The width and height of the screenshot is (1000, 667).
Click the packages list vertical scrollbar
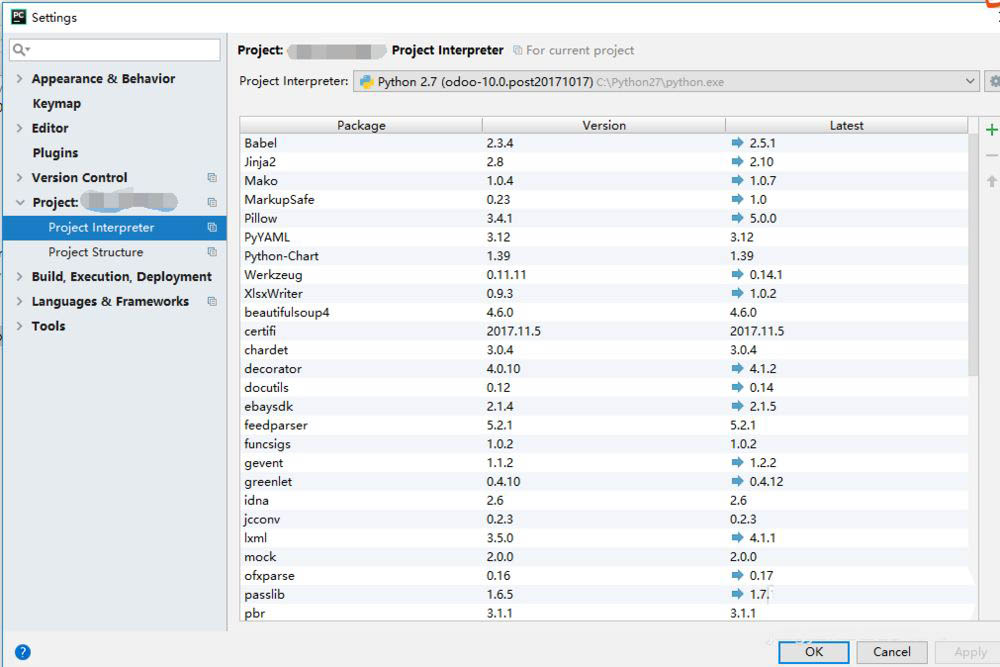(x=973, y=255)
